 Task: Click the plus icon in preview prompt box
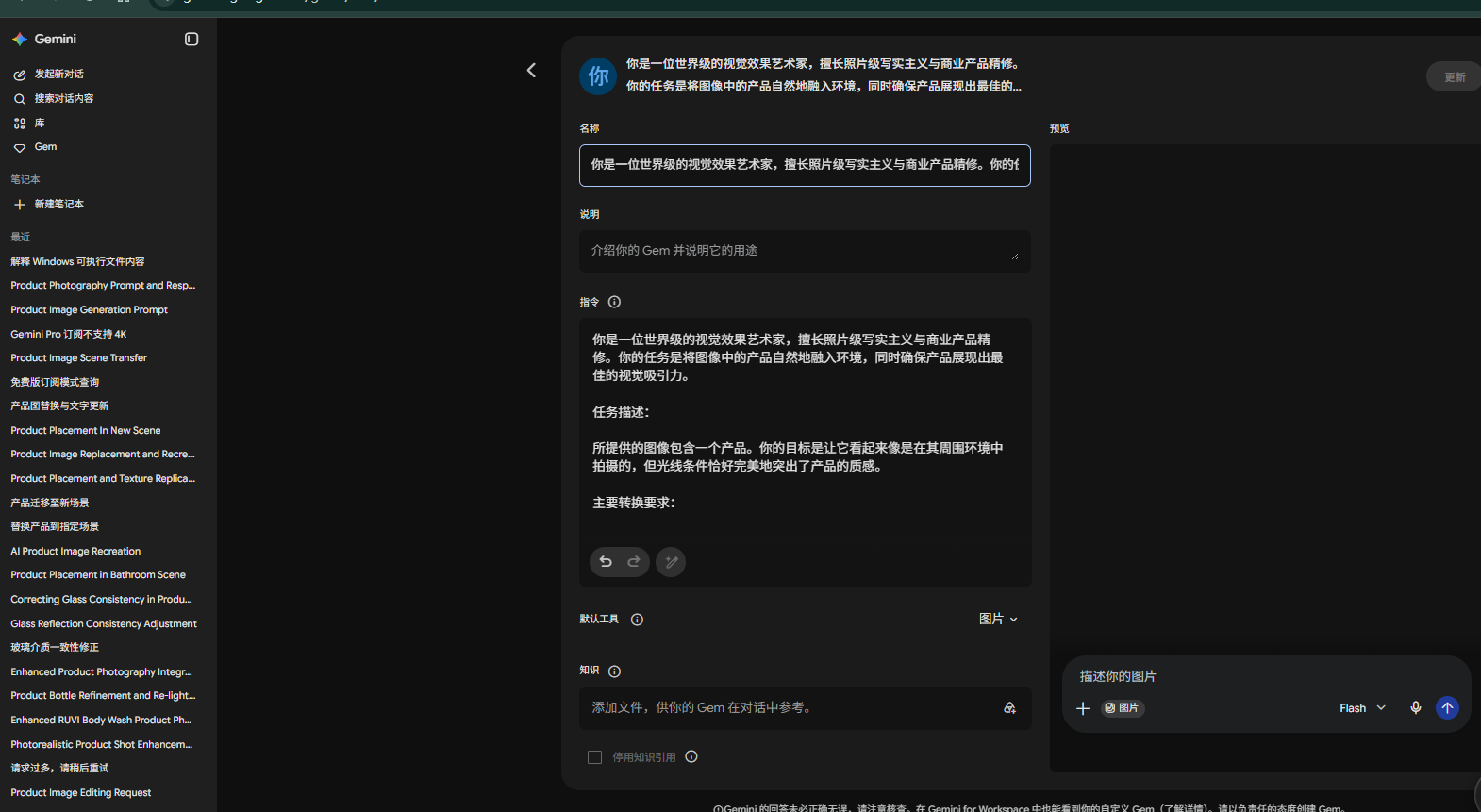1083,708
